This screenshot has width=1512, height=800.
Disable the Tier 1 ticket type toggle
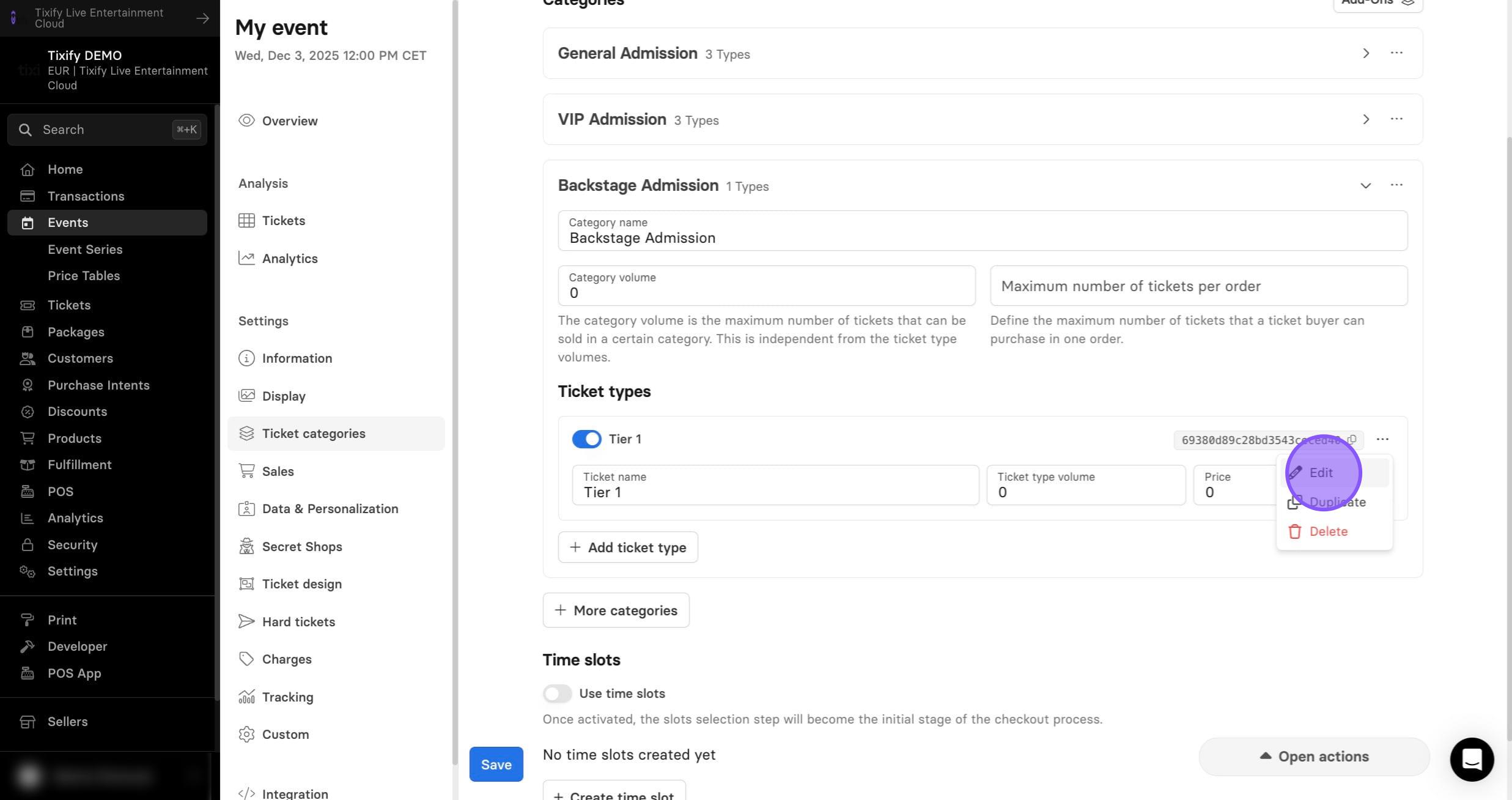pos(586,439)
